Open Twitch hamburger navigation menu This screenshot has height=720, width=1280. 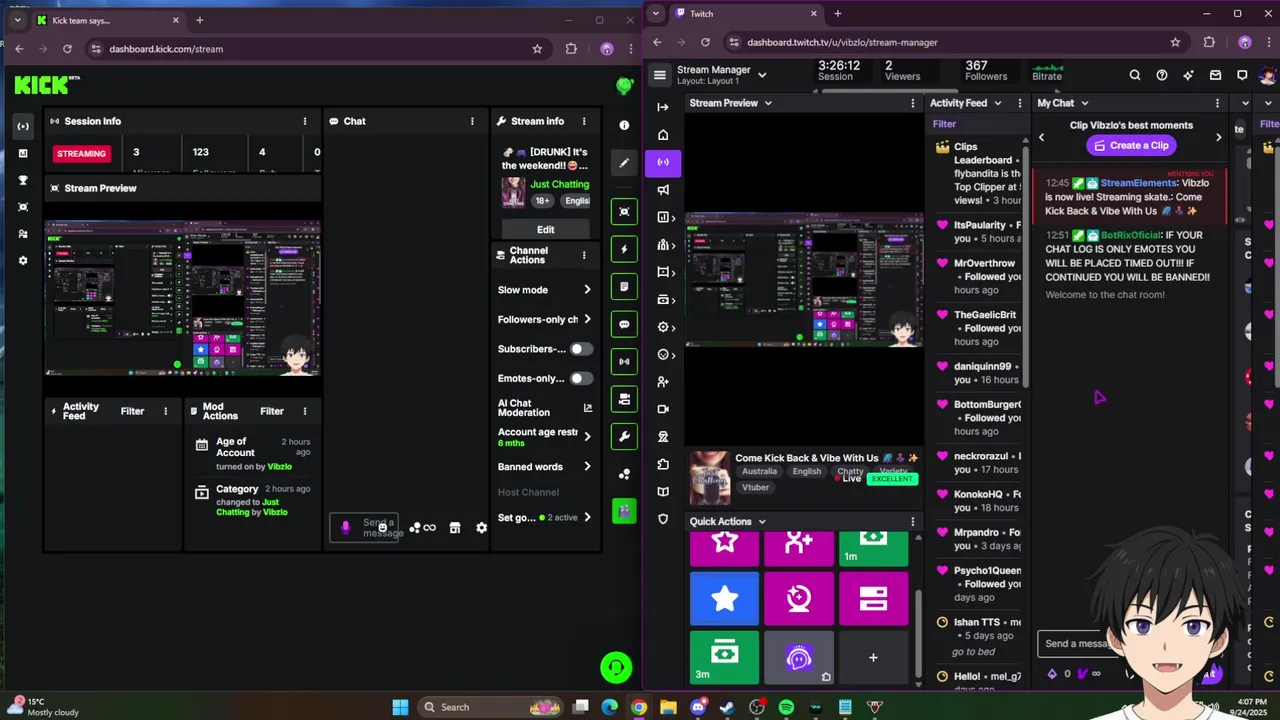click(660, 75)
